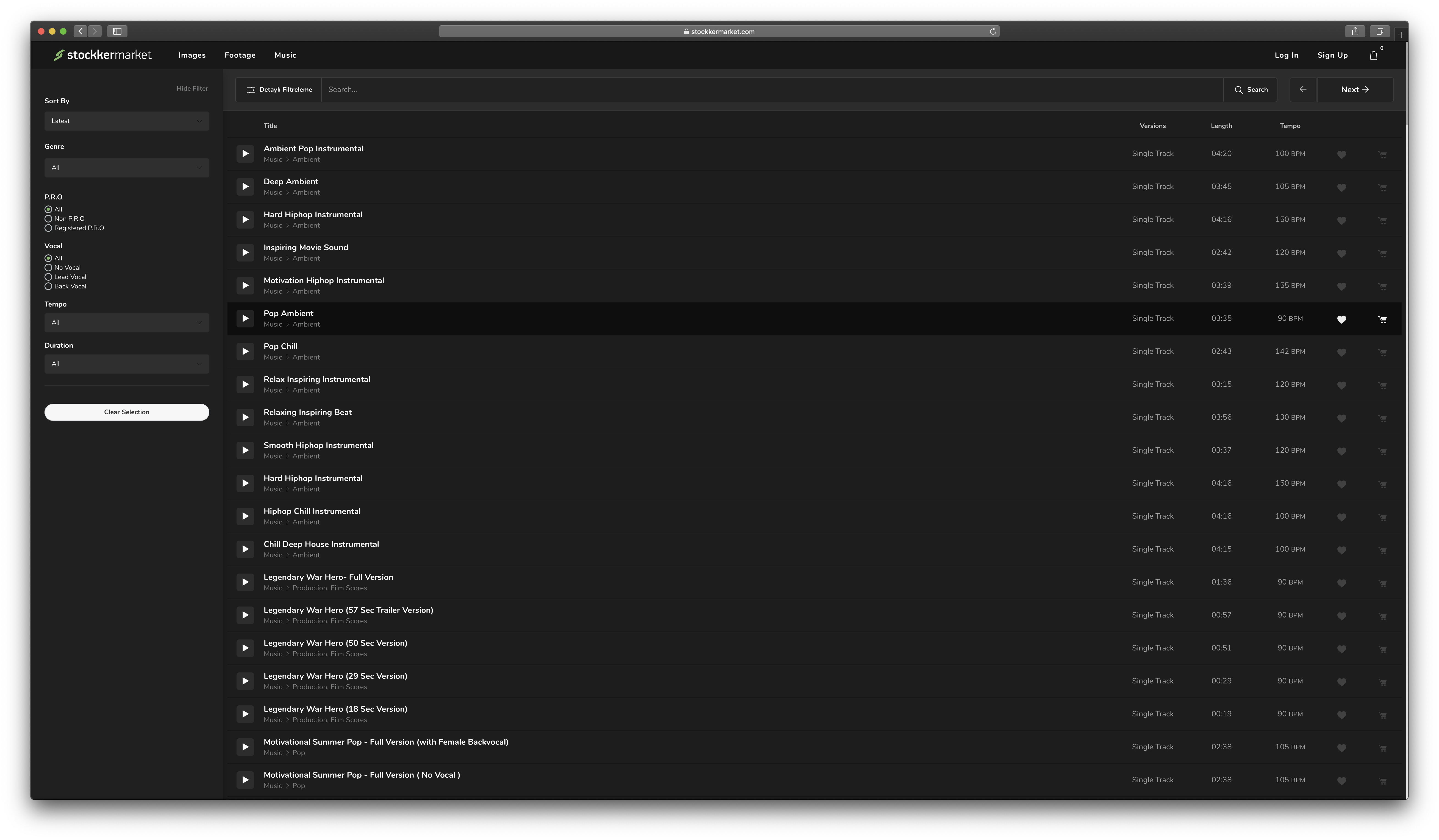Go to the Music section
1439x840 pixels.
coord(285,55)
